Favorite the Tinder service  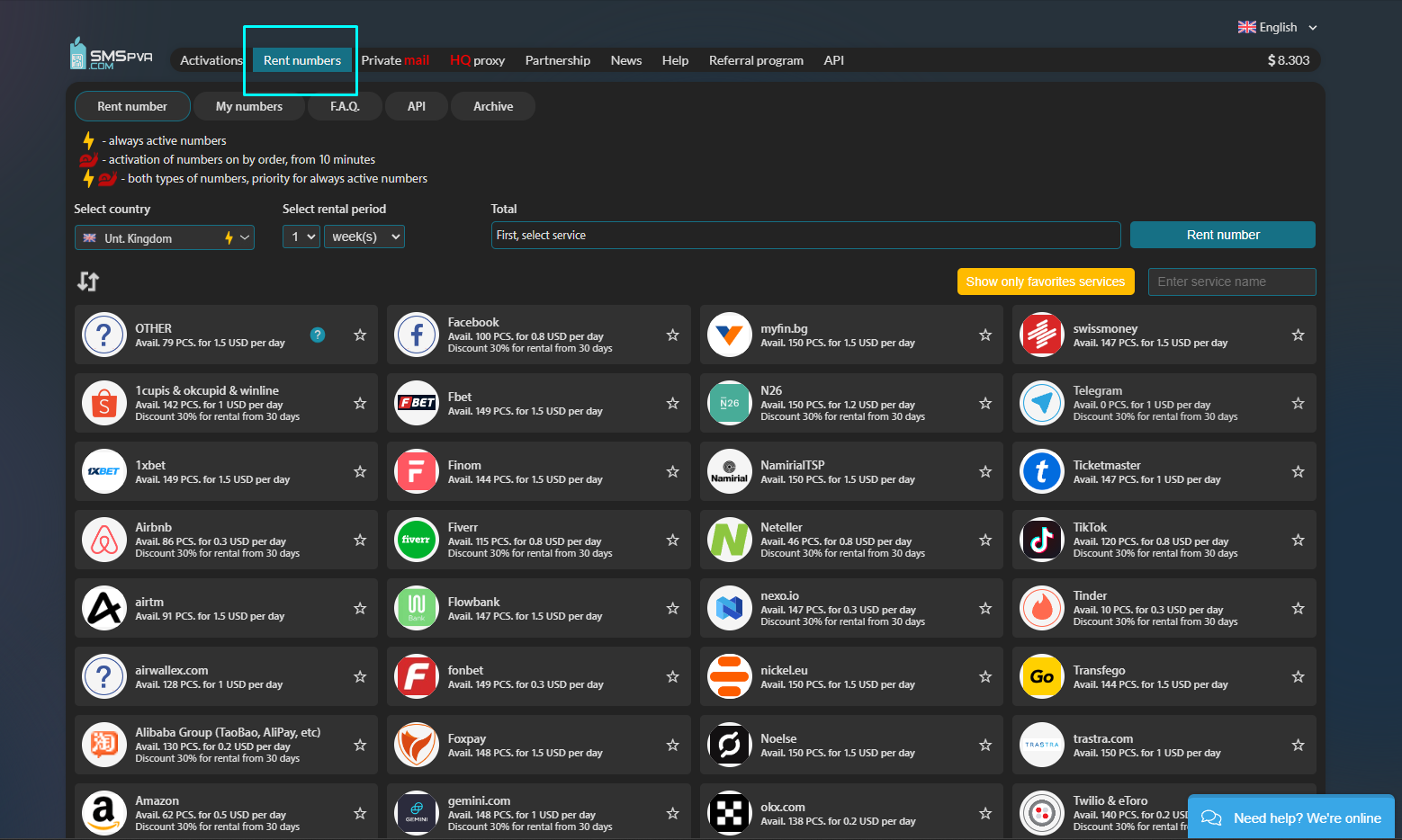(1298, 608)
